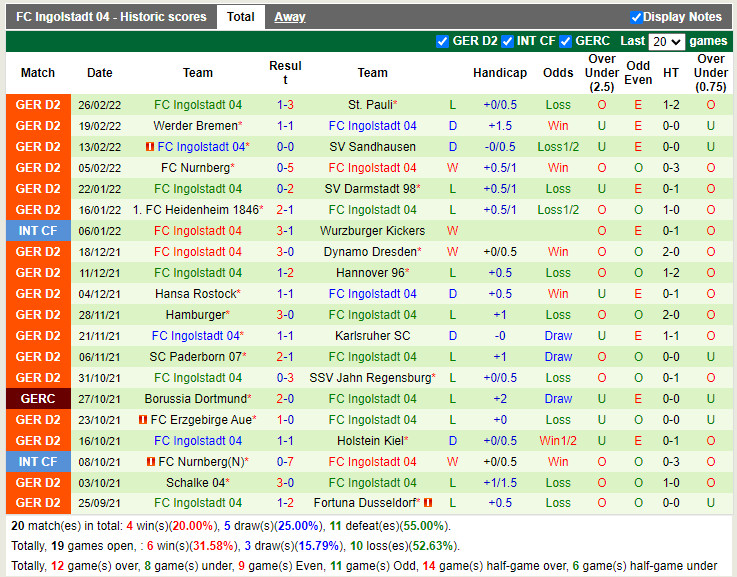Toggle the Display Notes checkbox
The height and width of the screenshot is (577, 737).
point(636,17)
